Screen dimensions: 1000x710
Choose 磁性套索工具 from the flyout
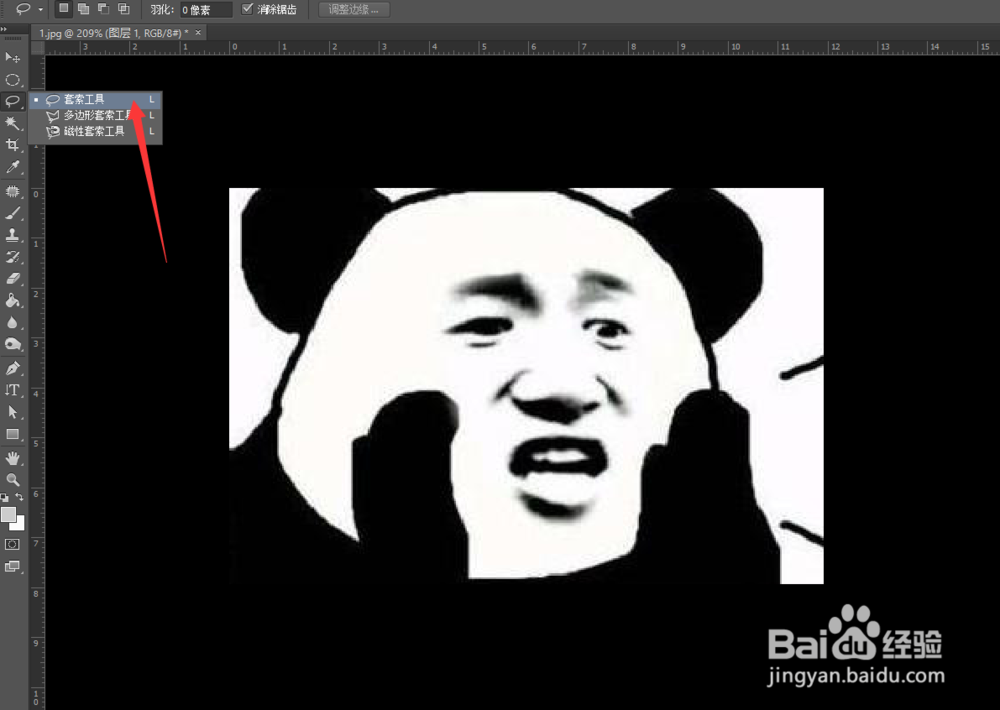95,131
